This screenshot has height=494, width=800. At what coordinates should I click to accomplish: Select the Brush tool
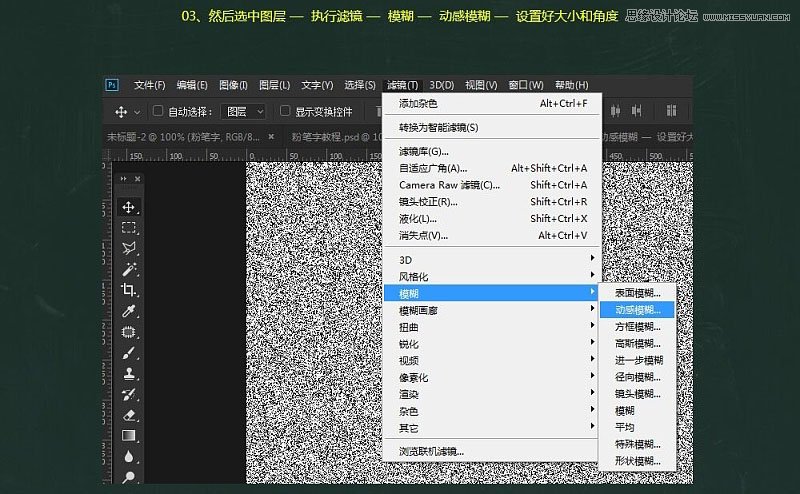click(129, 353)
